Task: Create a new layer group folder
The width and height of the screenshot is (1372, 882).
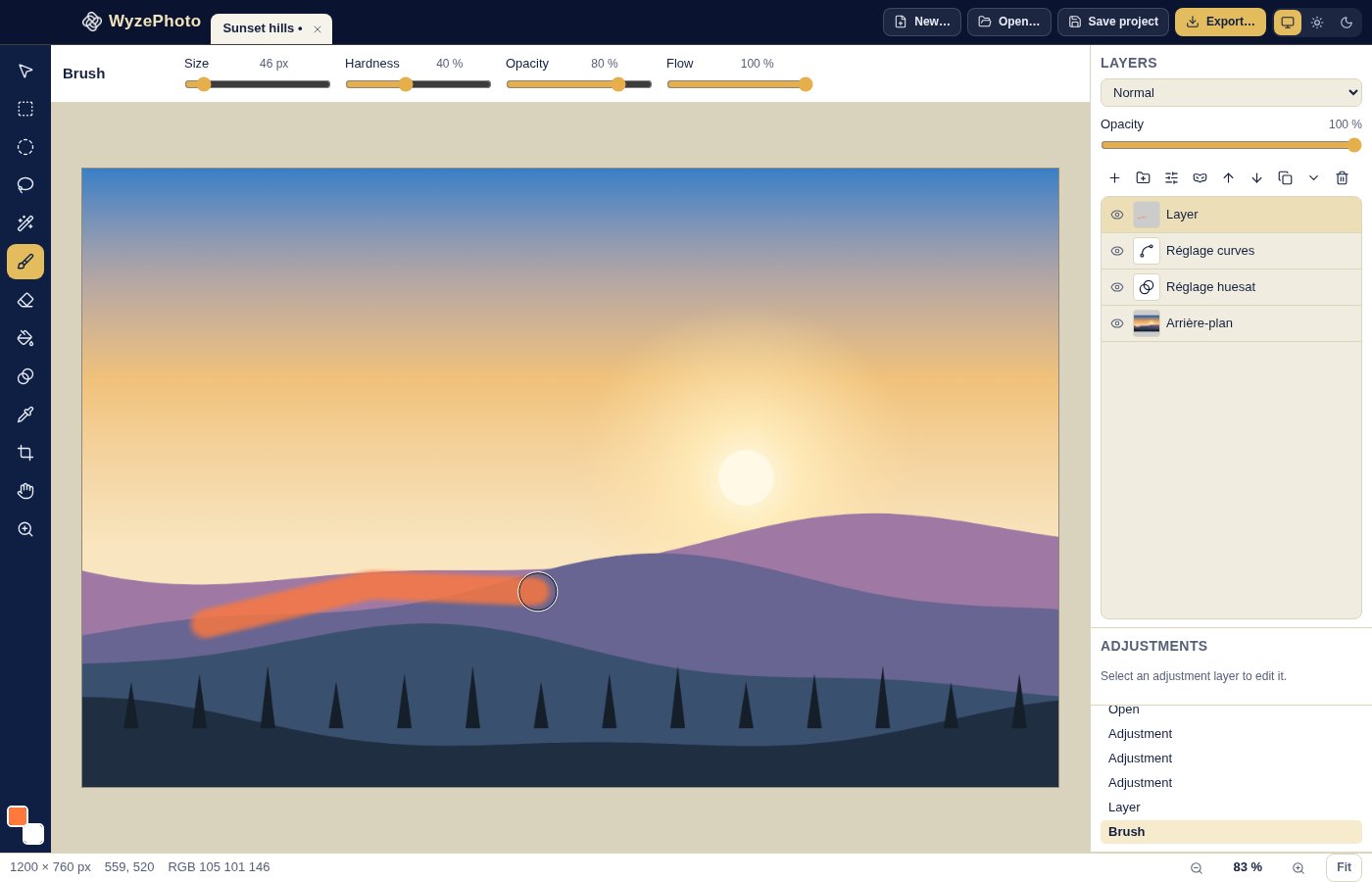Action: click(1143, 177)
